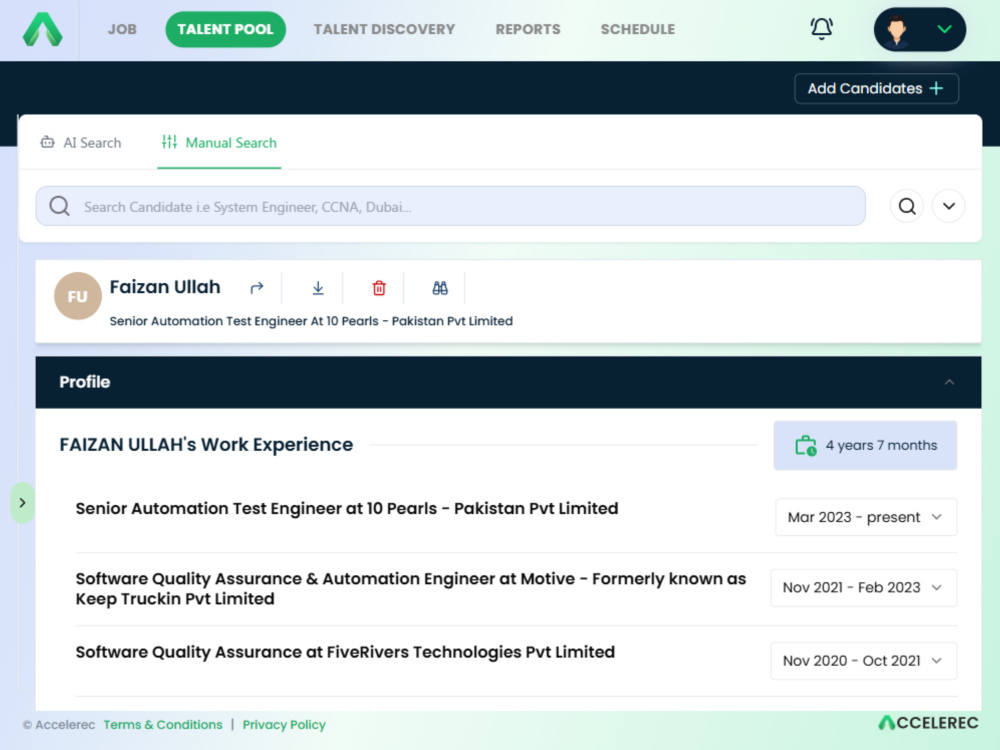Click the candidate subtitle under Faizan Ullah

[311, 321]
